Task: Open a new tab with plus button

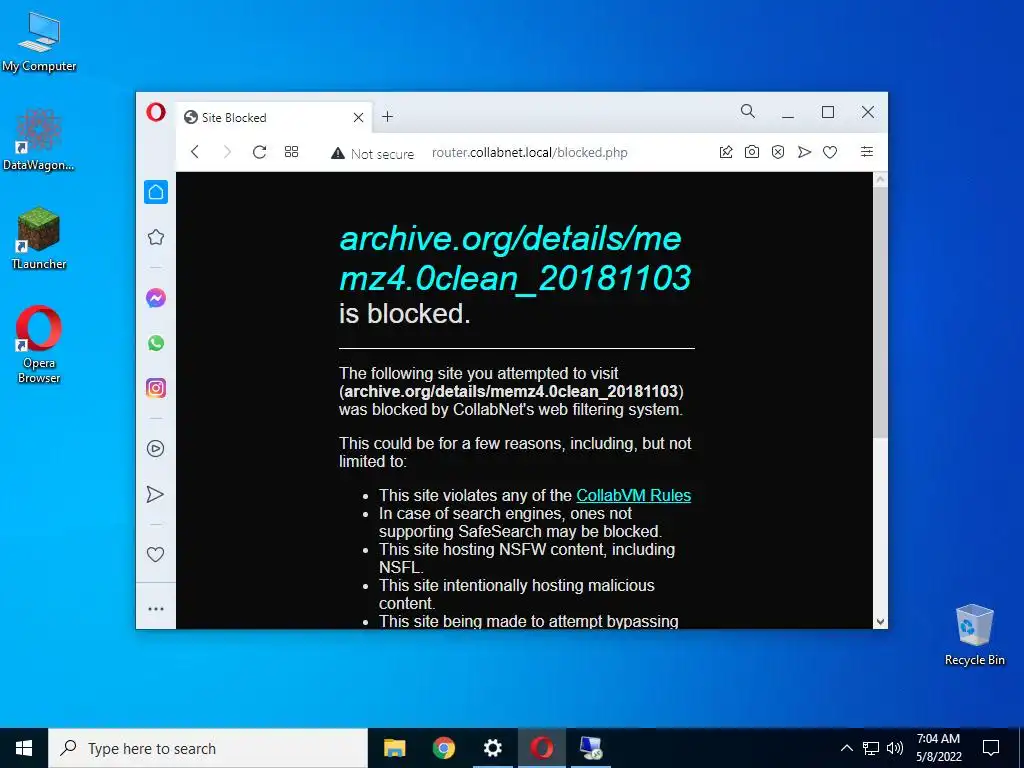Action: [387, 116]
